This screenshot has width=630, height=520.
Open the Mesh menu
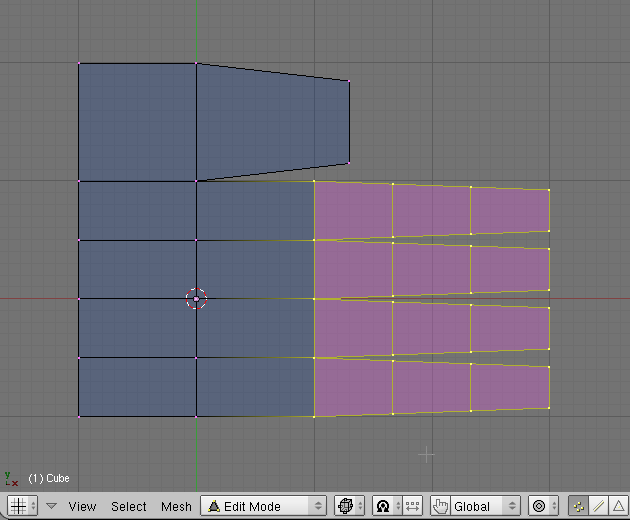click(x=176, y=506)
